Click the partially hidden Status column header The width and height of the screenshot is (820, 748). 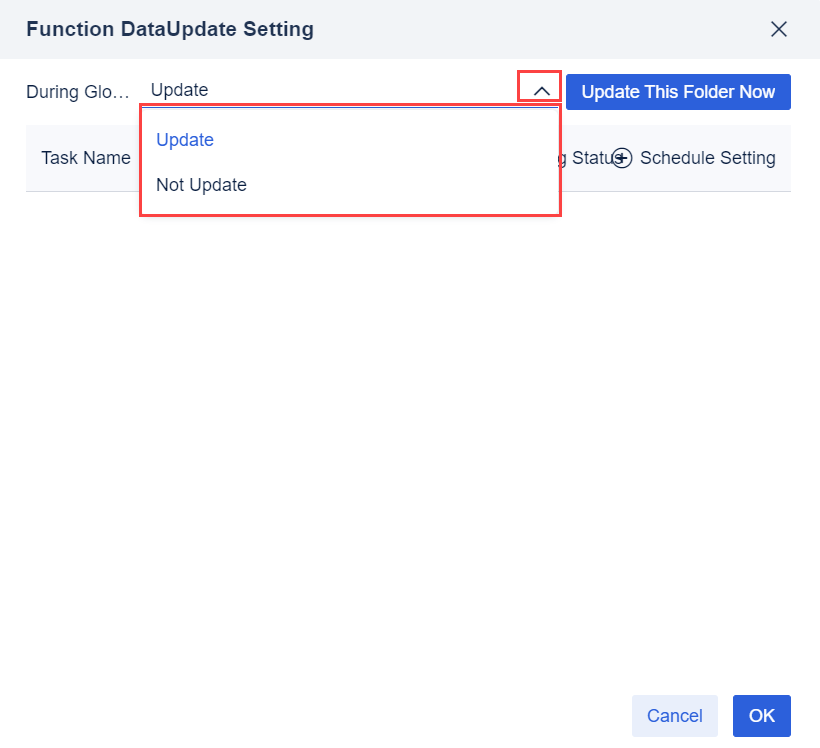coord(585,158)
